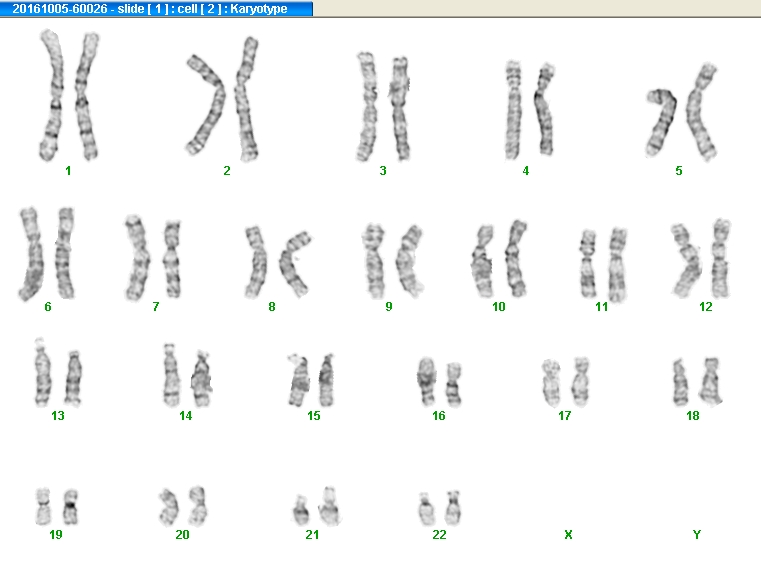Click the green 'Y' chromosome label
Image resolution: width=761 pixels, height=585 pixels.
(696, 535)
